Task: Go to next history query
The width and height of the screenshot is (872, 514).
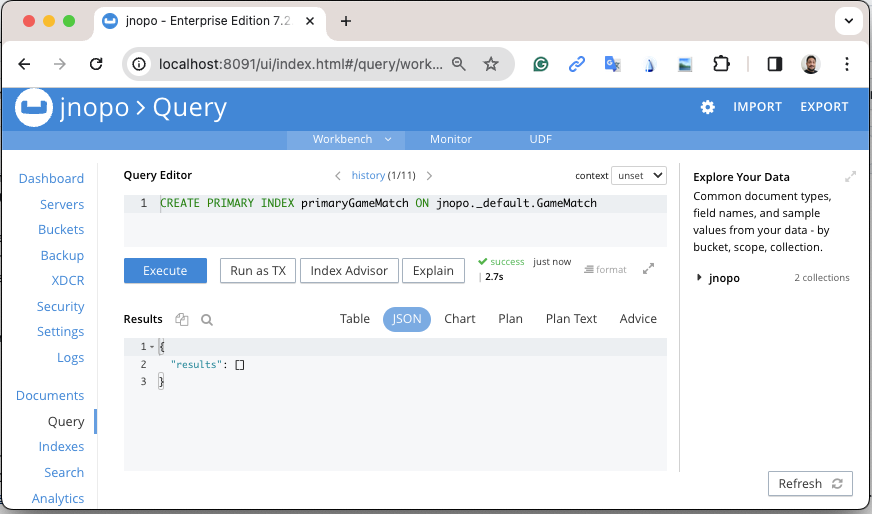Action: [429, 176]
